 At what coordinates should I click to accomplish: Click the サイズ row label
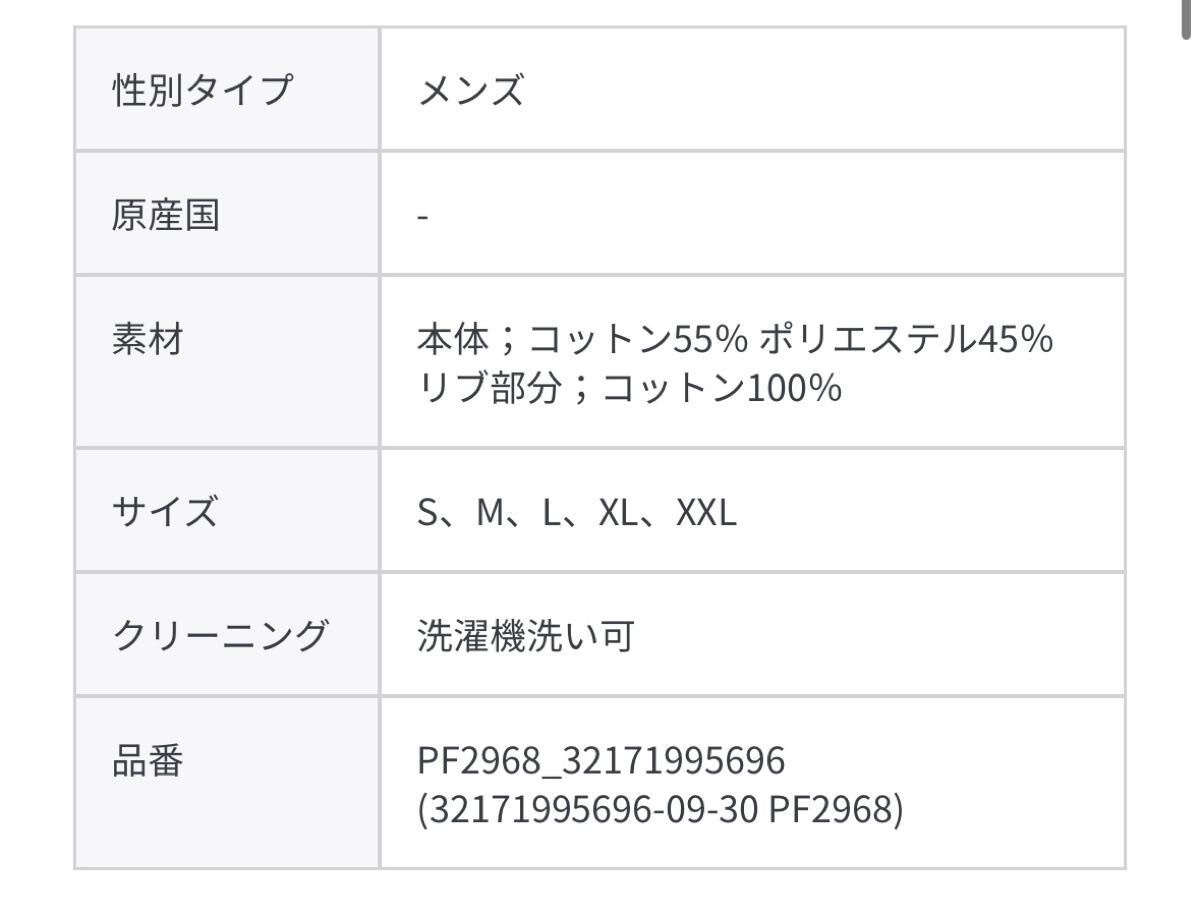pyautogui.click(x=165, y=513)
